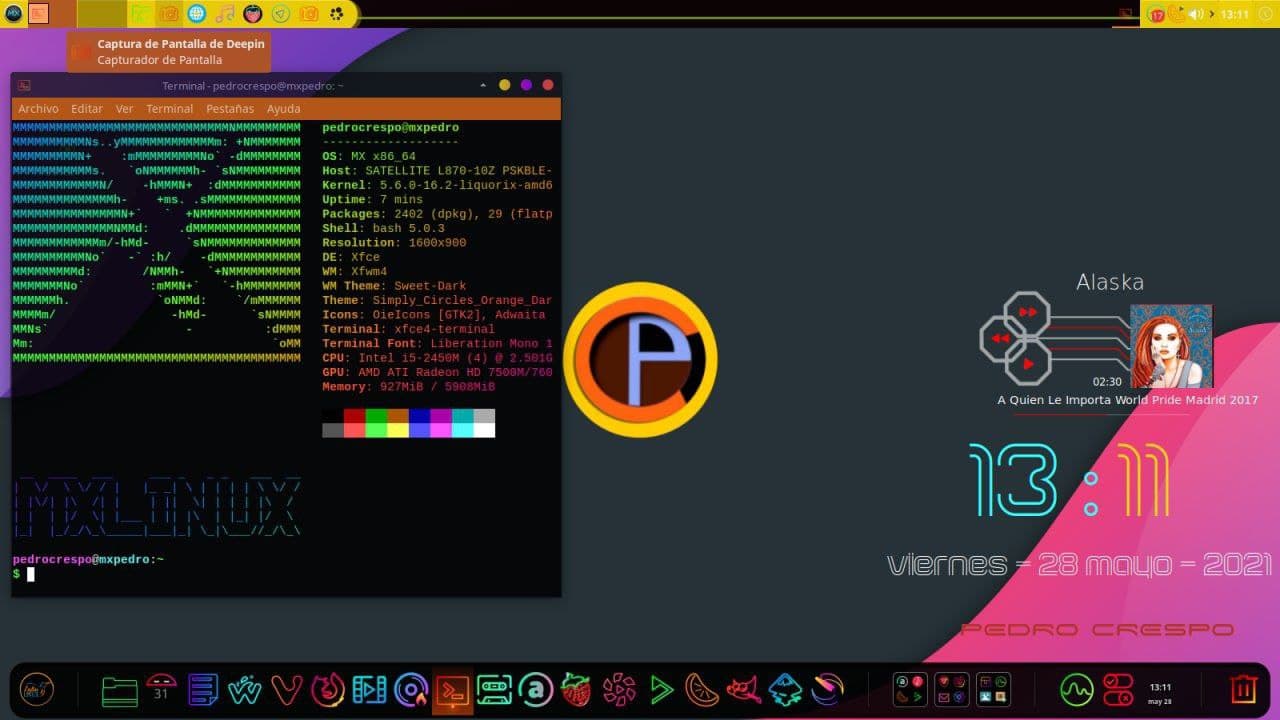Open the Archivo menu in the terminal
The width and height of the screenshot is (1280, 720).
[38, 108]
